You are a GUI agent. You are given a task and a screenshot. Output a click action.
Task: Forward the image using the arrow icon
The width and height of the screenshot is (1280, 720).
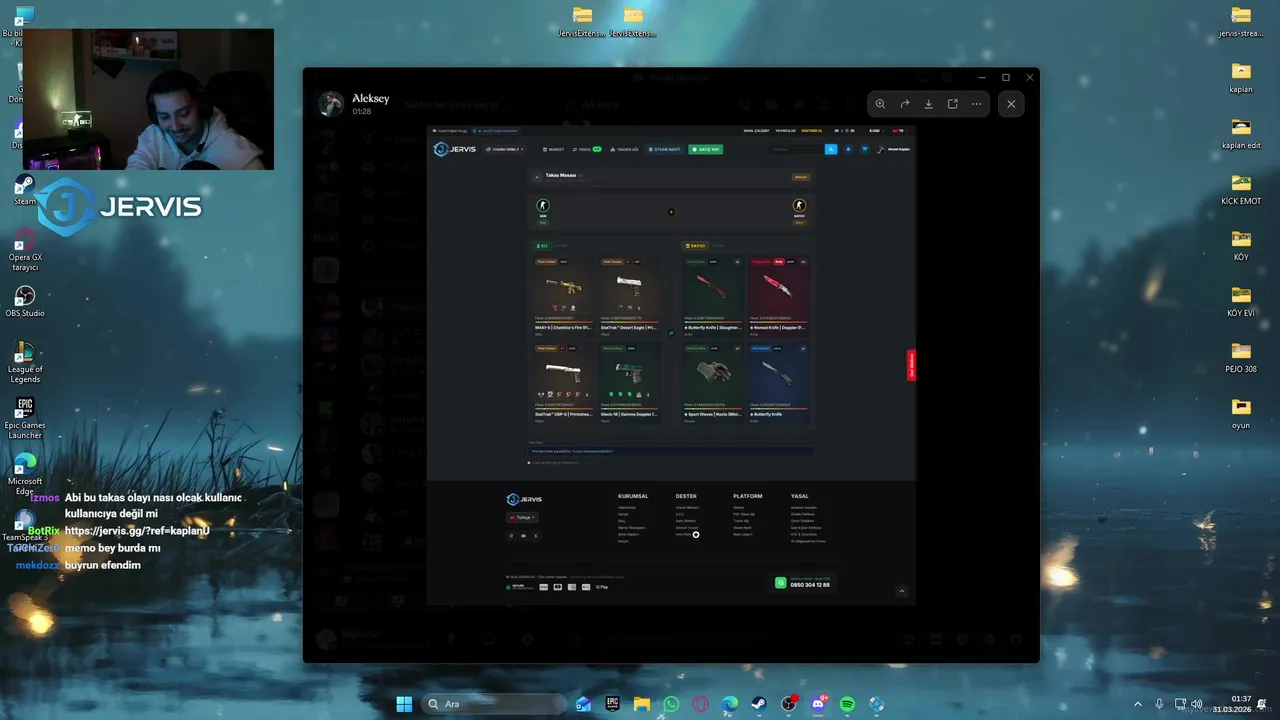point(904,104)
